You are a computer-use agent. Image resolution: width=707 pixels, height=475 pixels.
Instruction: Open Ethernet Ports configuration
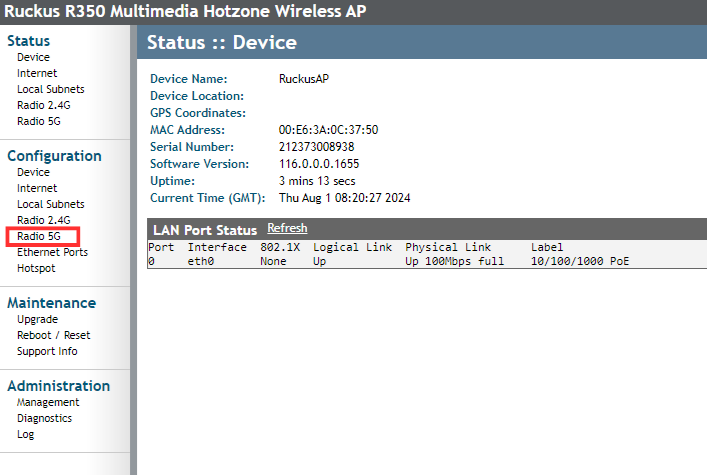coord(52,252)
